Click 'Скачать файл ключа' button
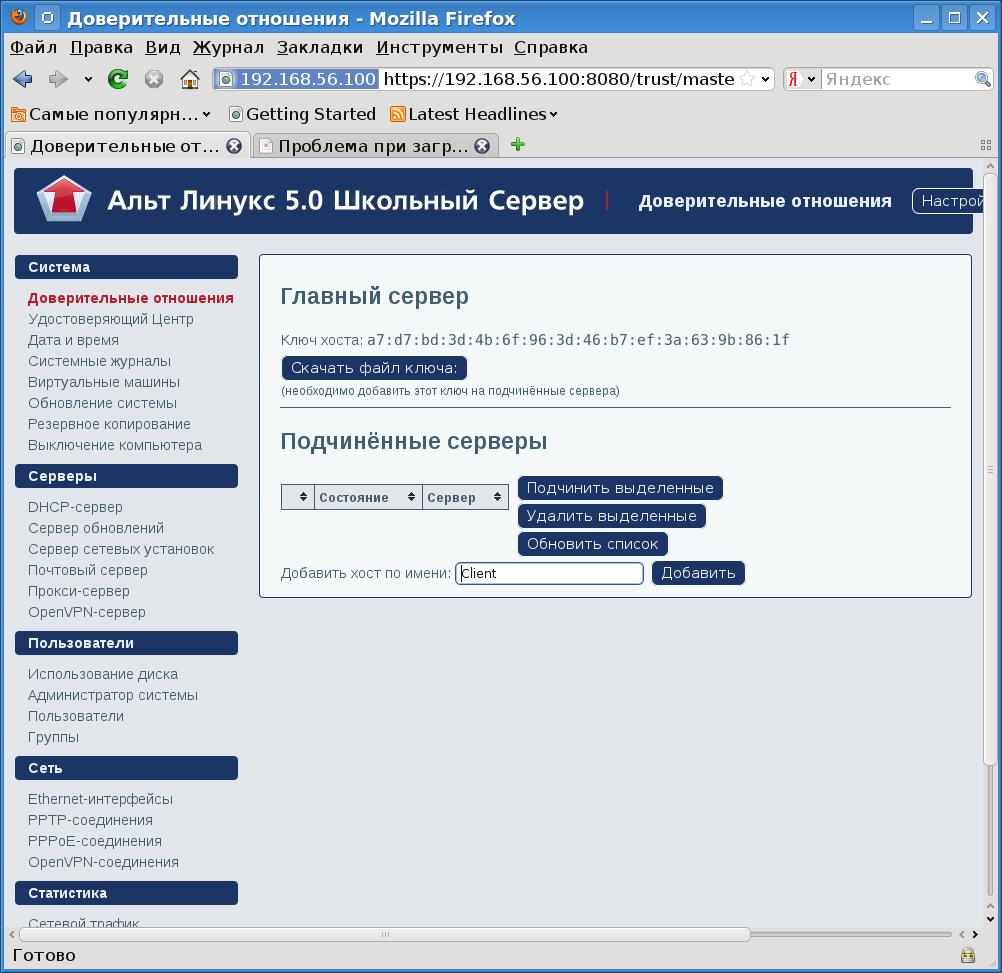 (x=374, y=368)
